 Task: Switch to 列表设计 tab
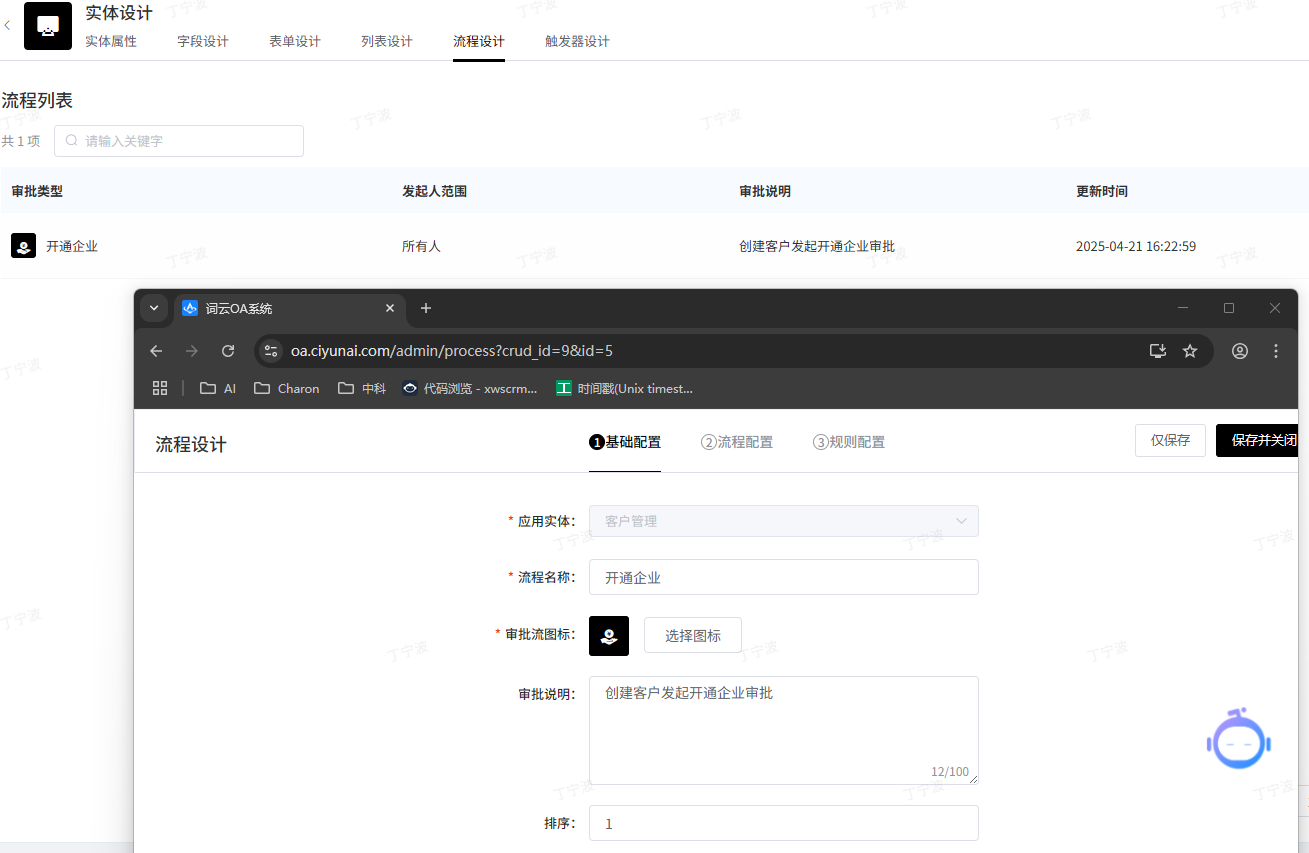387,41
